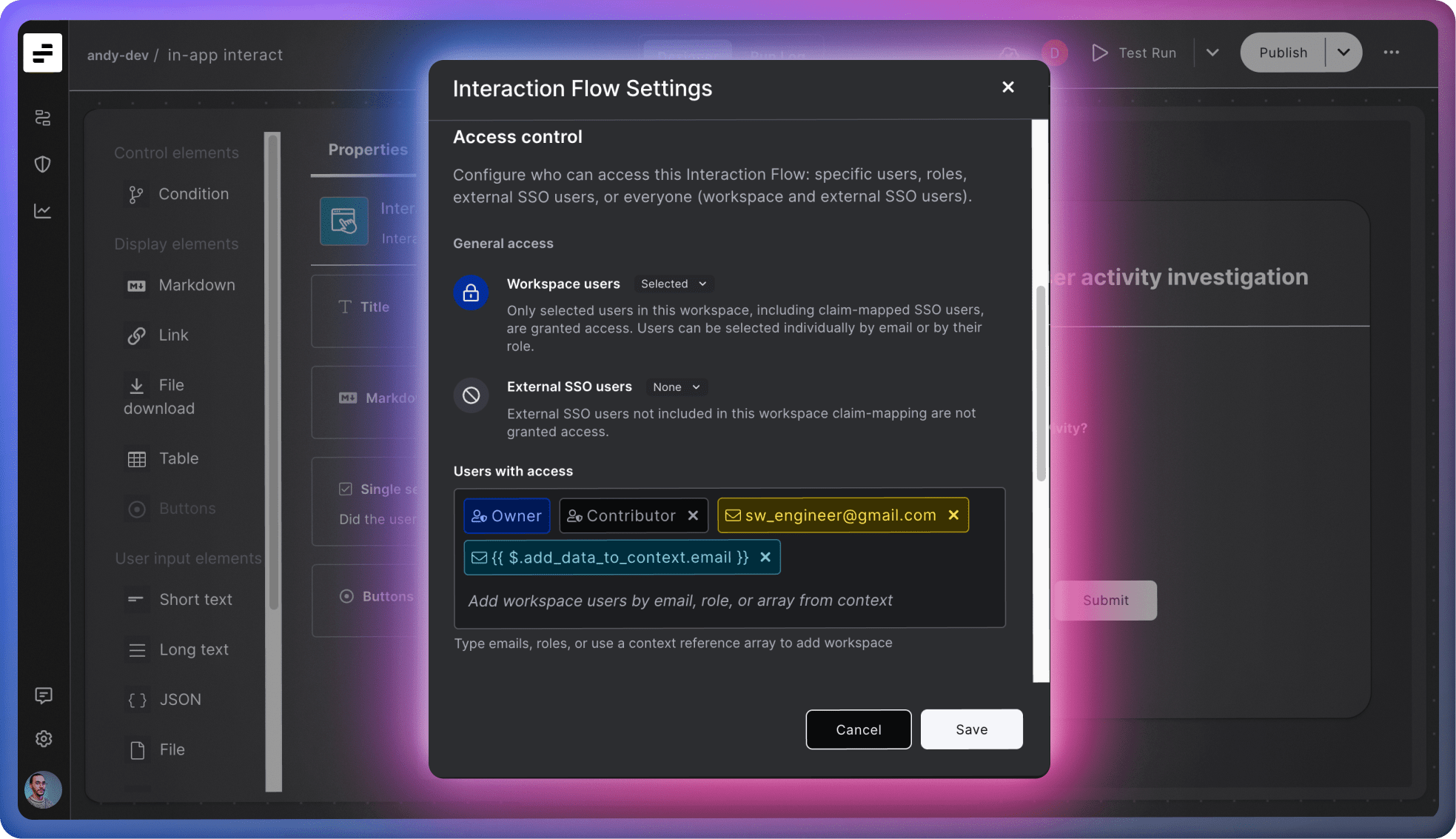Open the settings gear in left sidebar

(43, 738)
